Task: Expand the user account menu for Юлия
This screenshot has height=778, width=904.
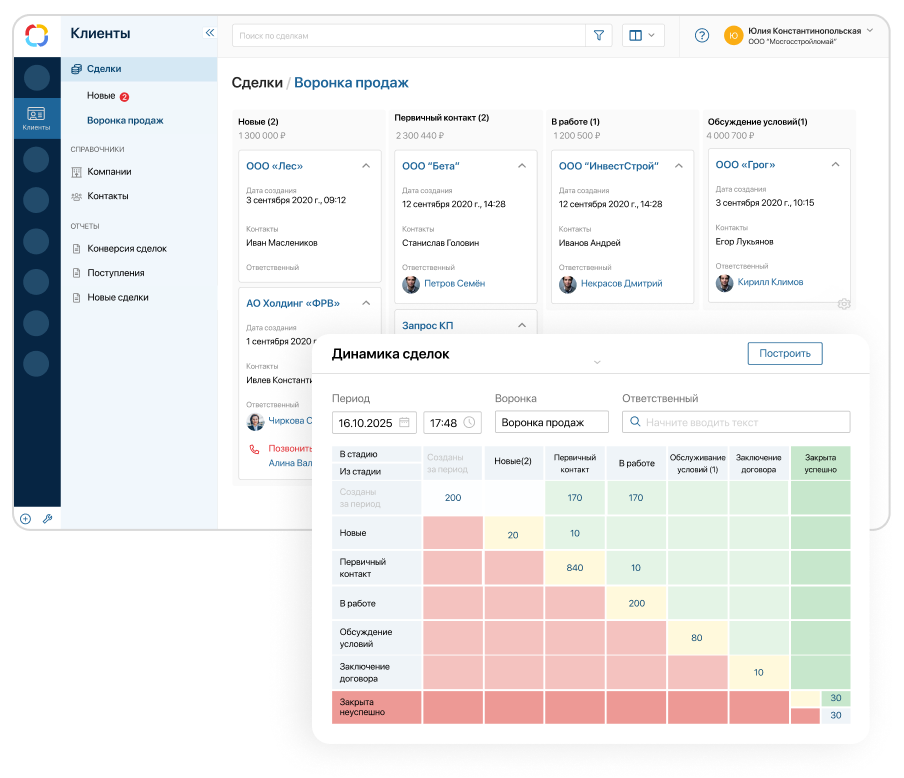Action: (x=870, y=31)
